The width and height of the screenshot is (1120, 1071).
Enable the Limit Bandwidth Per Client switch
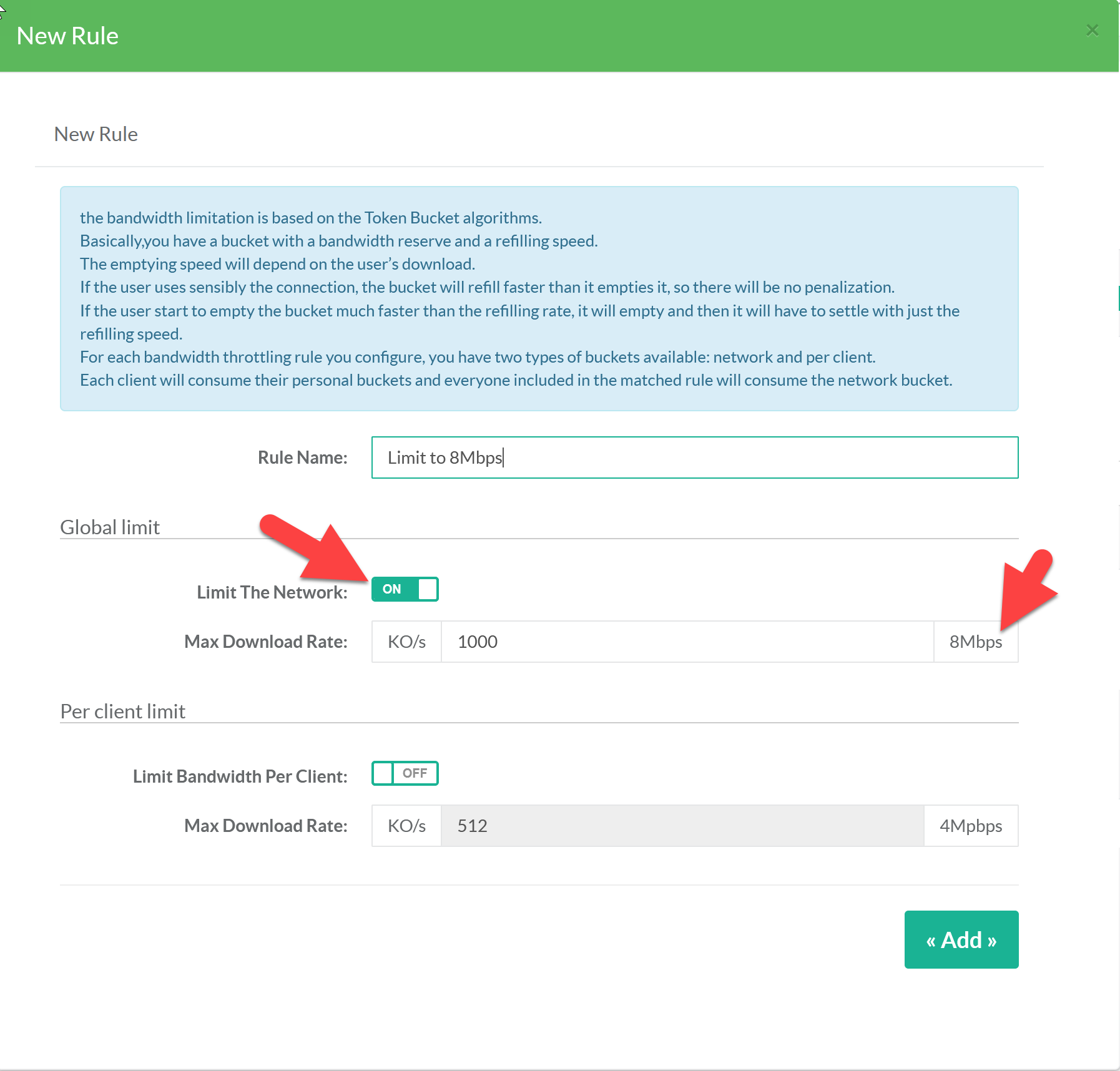click(x=405, y=773)
